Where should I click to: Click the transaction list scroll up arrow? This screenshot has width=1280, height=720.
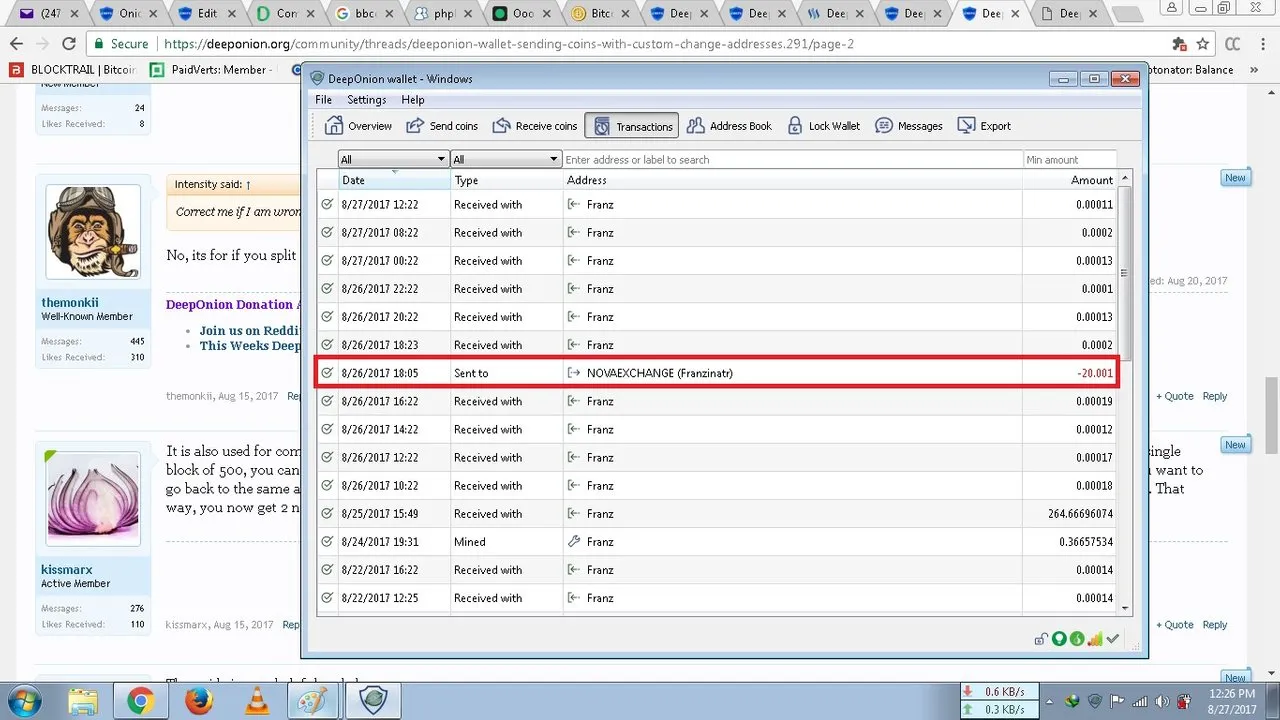coord(1125,179)
